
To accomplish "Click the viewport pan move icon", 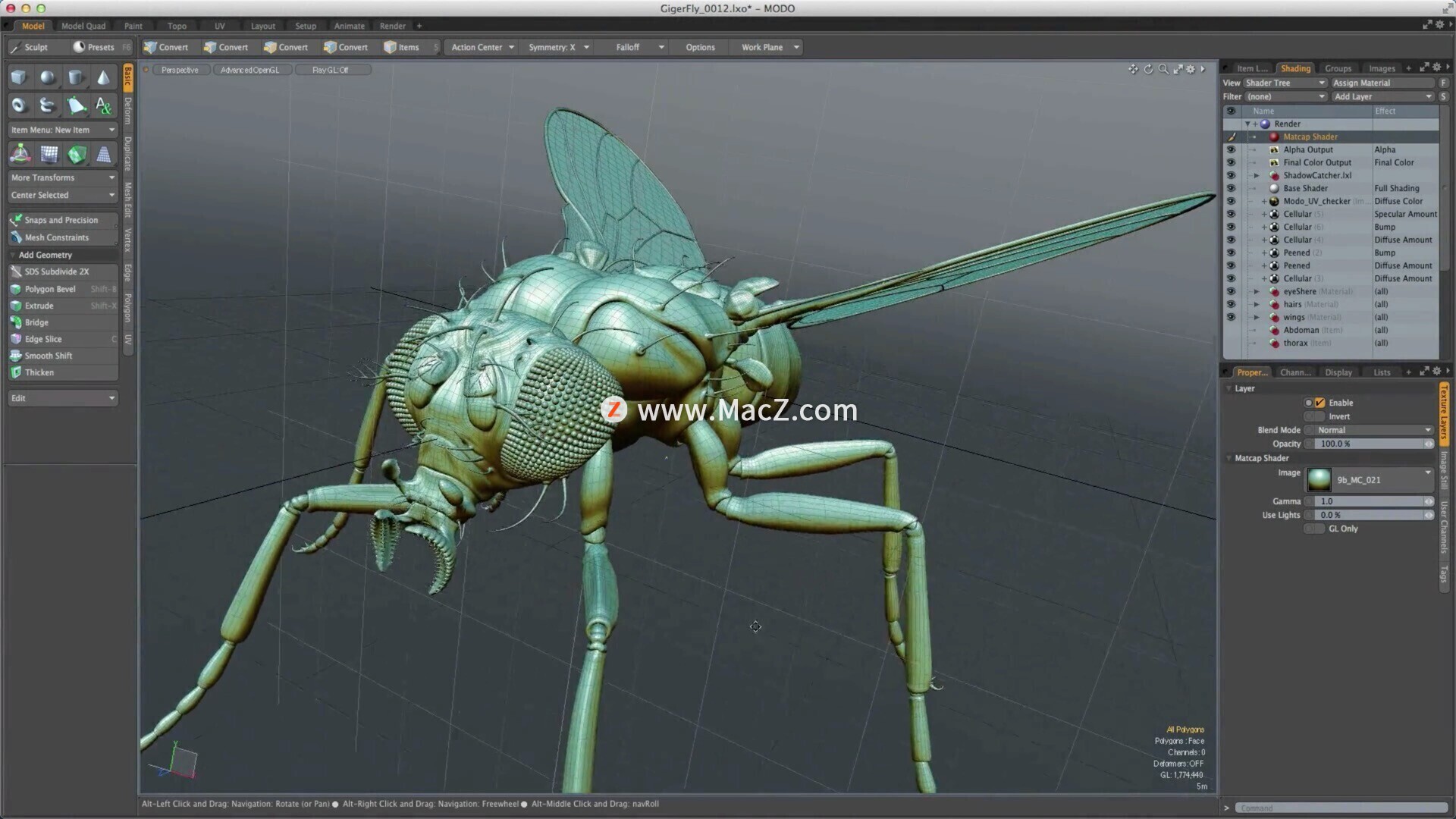I will click(x=1133, y=69).
